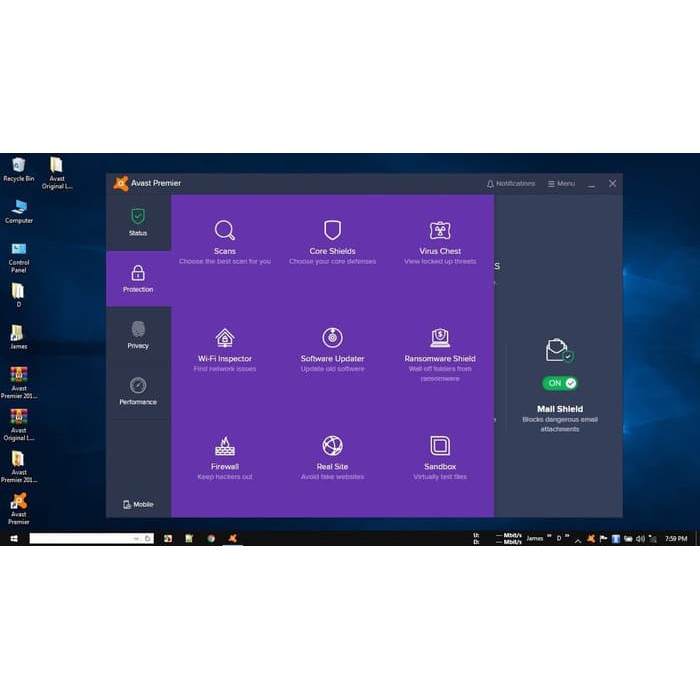Select the Protection sidebar tab
The height and width of the screenshot is (700, 700).
pyautogui.click(x=138, y=279)
